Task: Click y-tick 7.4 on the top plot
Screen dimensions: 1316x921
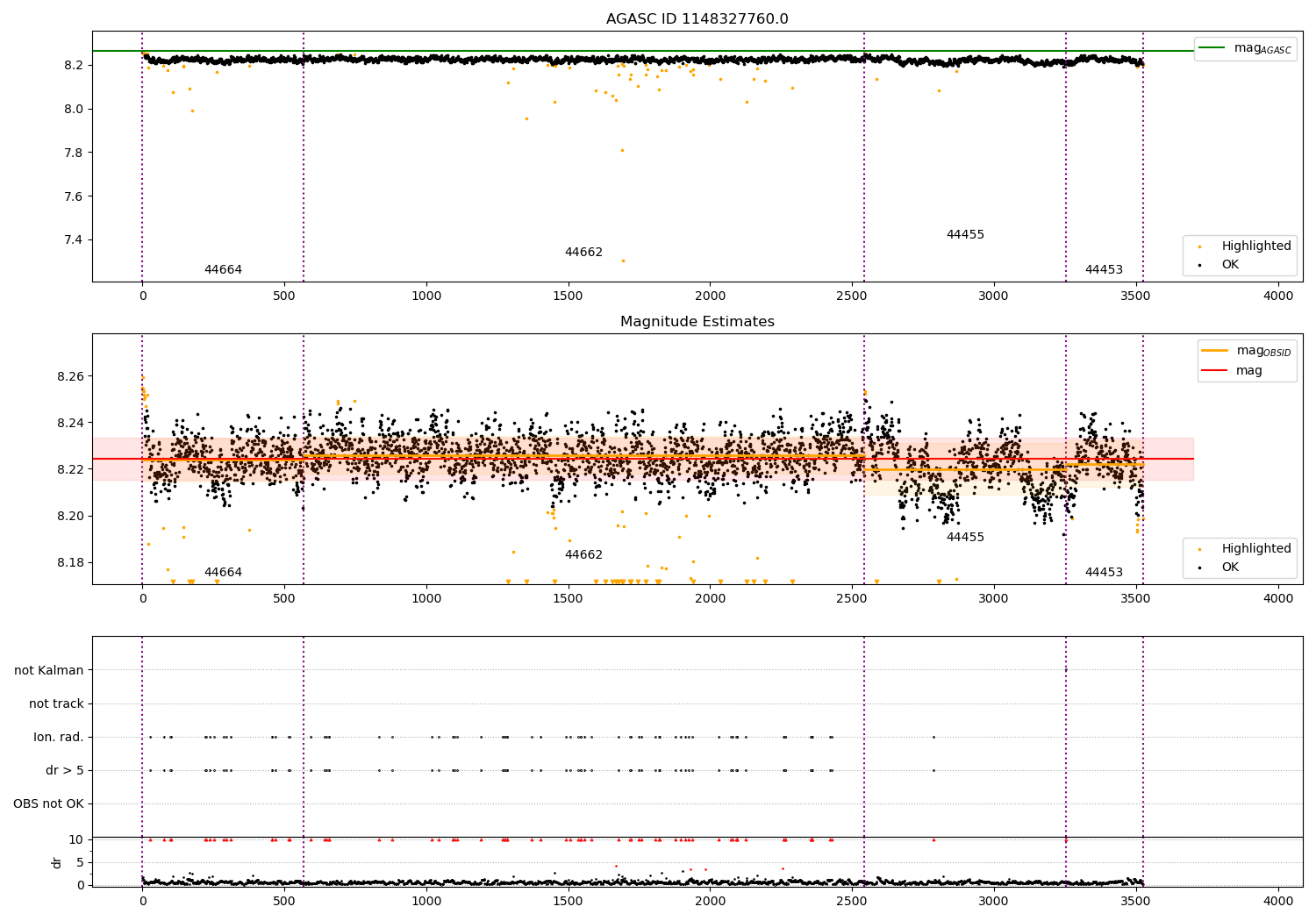Action: point(73,240)
